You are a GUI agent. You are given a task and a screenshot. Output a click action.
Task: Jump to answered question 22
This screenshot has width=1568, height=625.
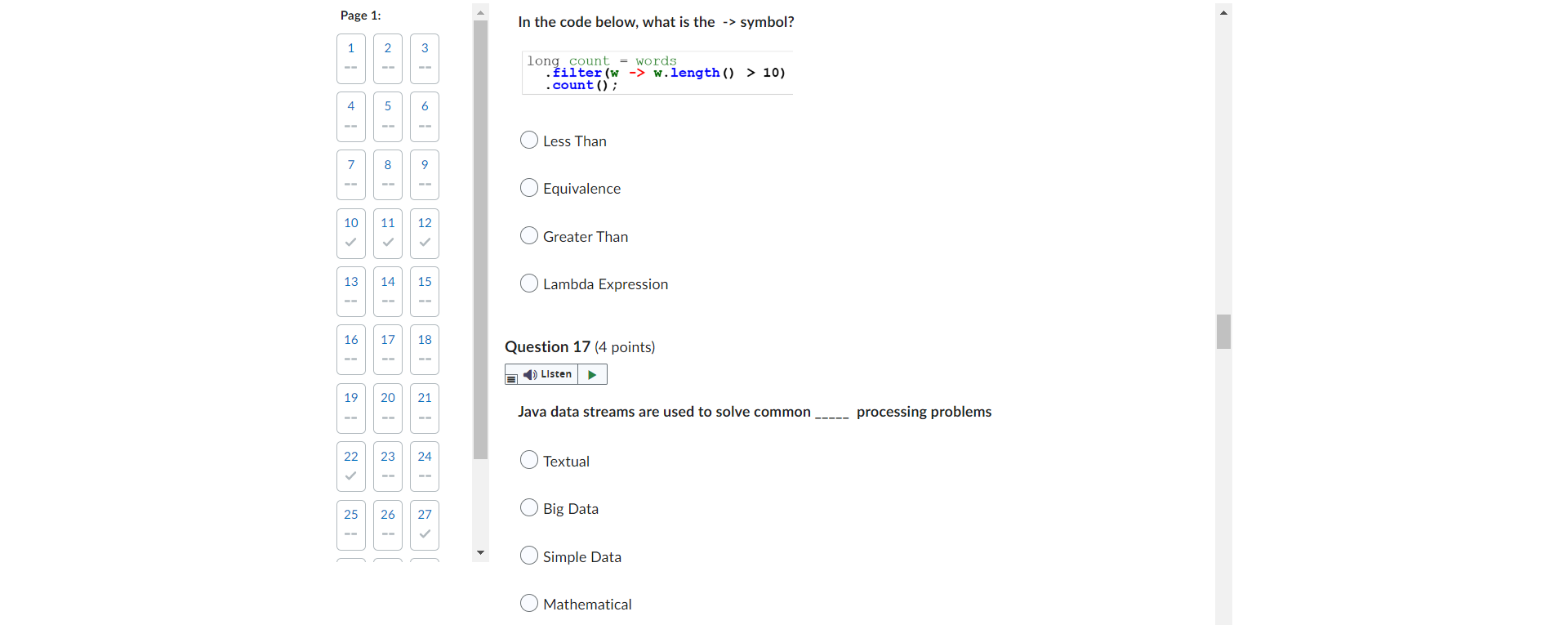point(350,466)
